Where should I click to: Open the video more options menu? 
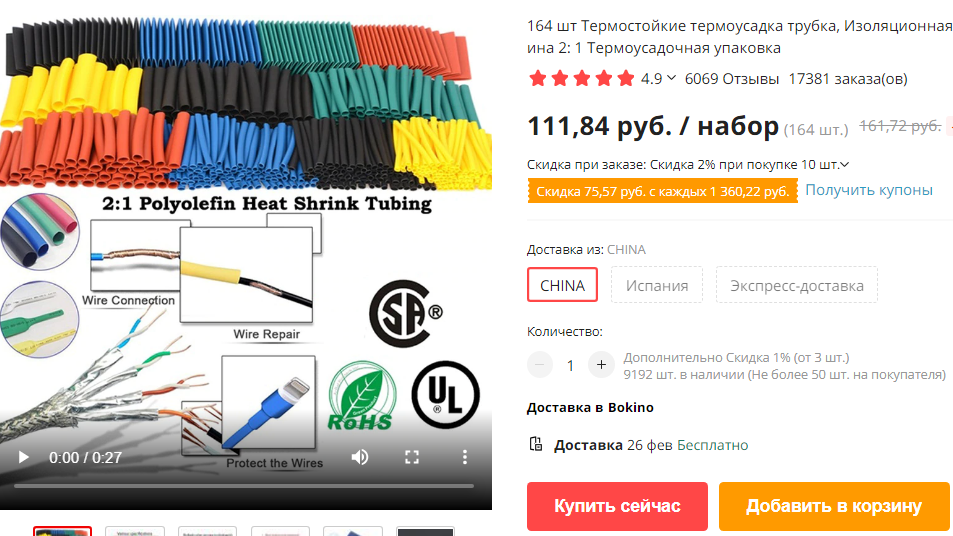pos(464,457)
